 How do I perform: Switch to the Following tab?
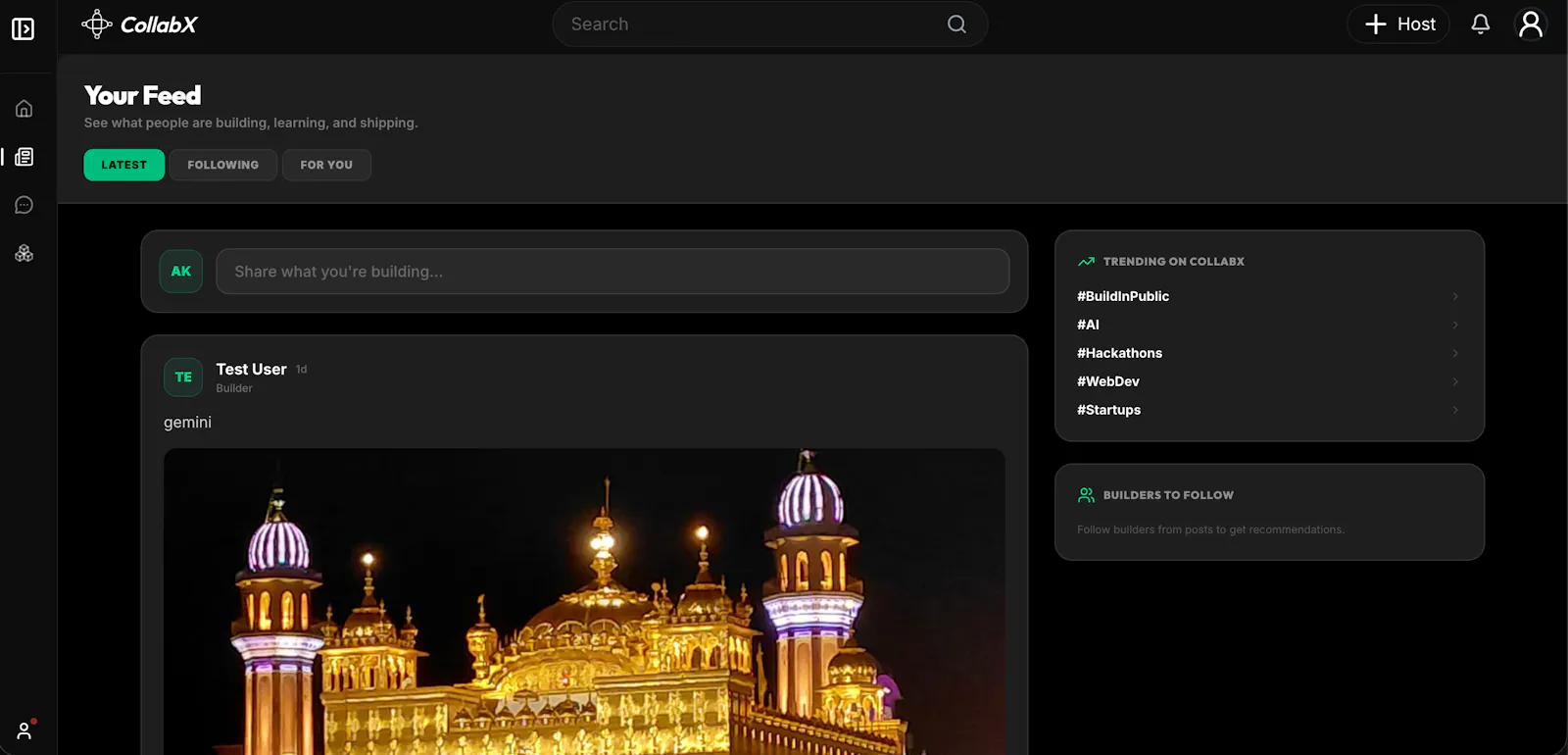click(223, 165)
